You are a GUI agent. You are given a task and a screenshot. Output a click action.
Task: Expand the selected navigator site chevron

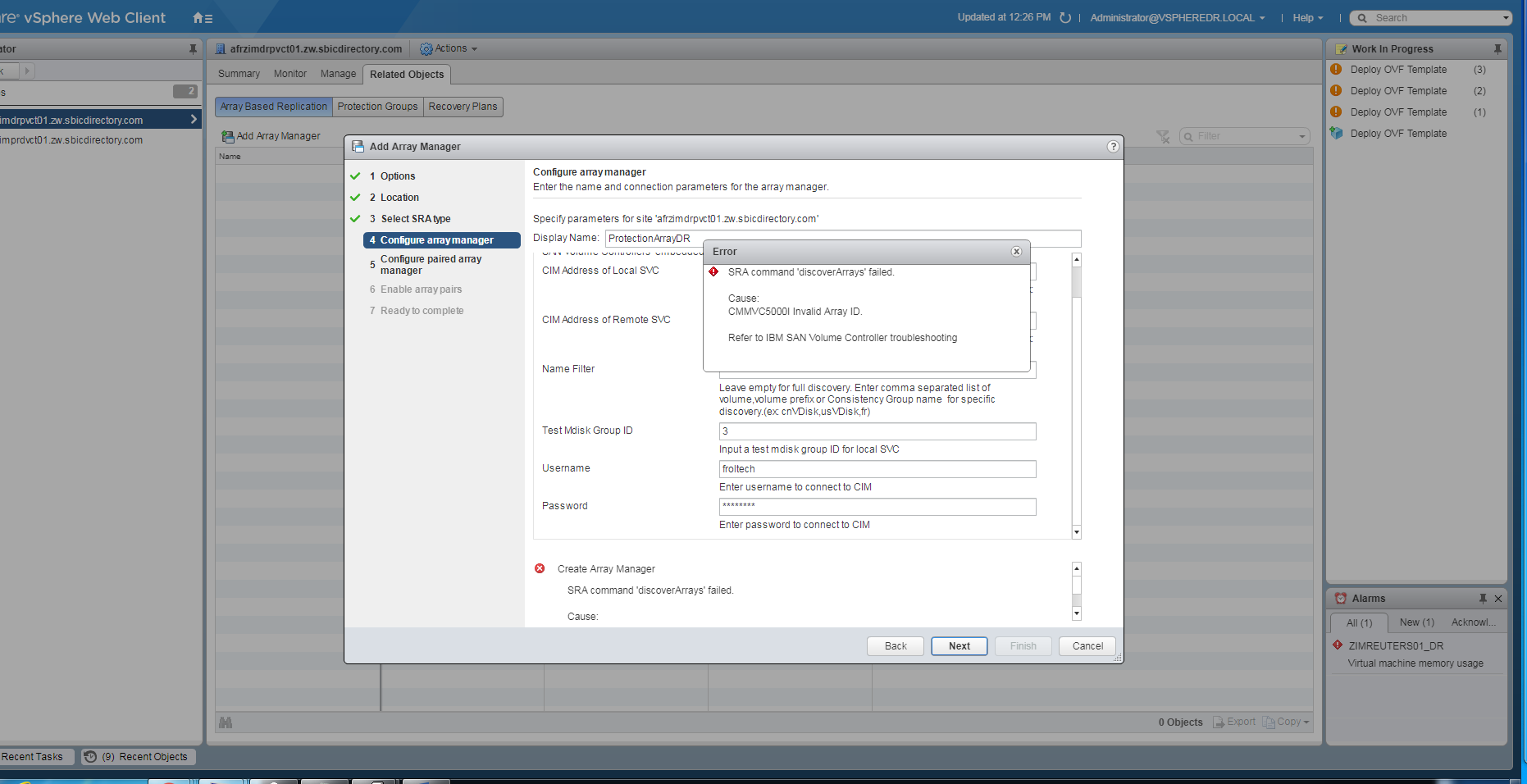(194, 120)
